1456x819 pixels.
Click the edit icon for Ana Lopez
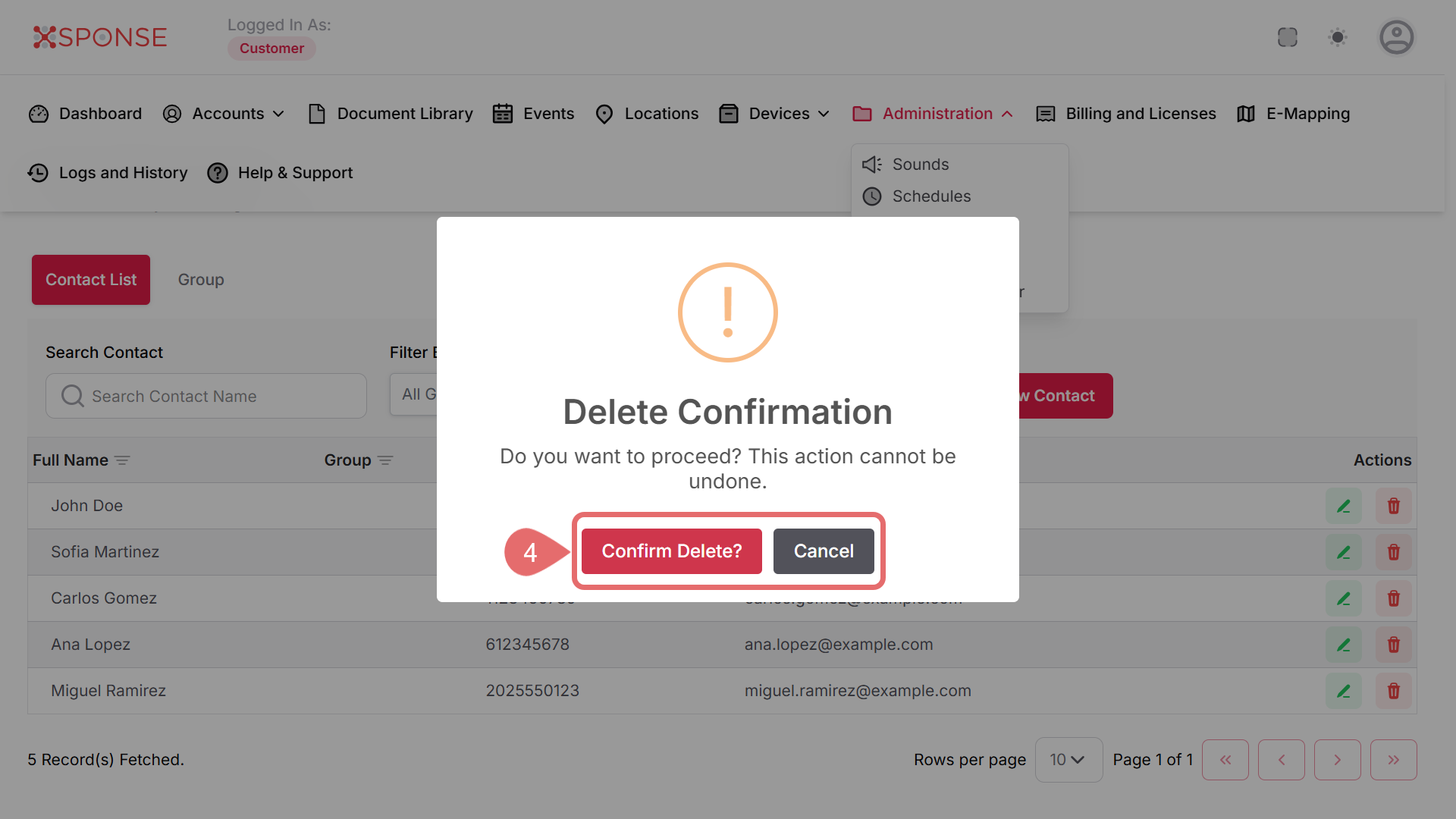[1343, 645]
